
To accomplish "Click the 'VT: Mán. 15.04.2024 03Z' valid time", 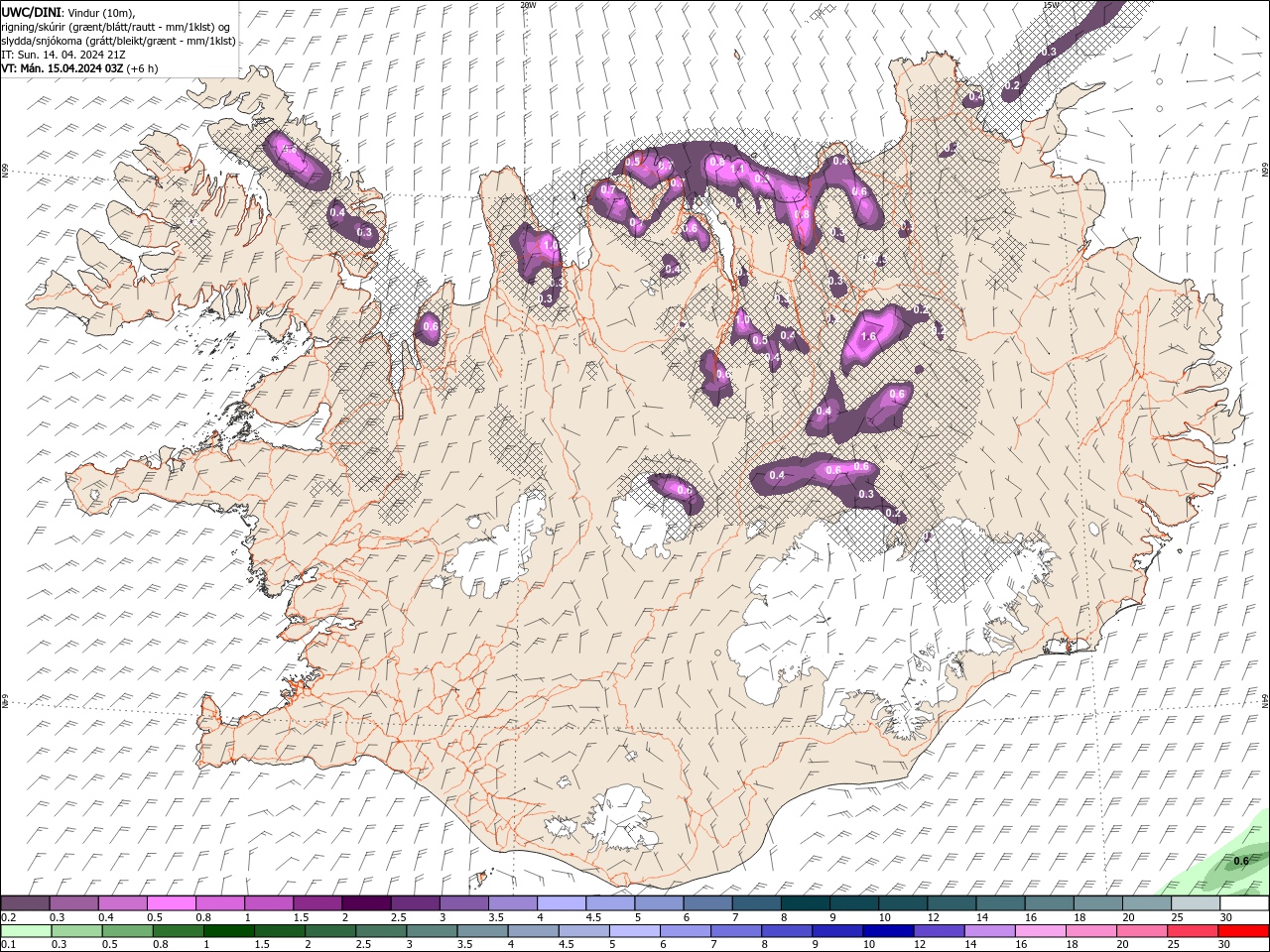I will (62, 68).
